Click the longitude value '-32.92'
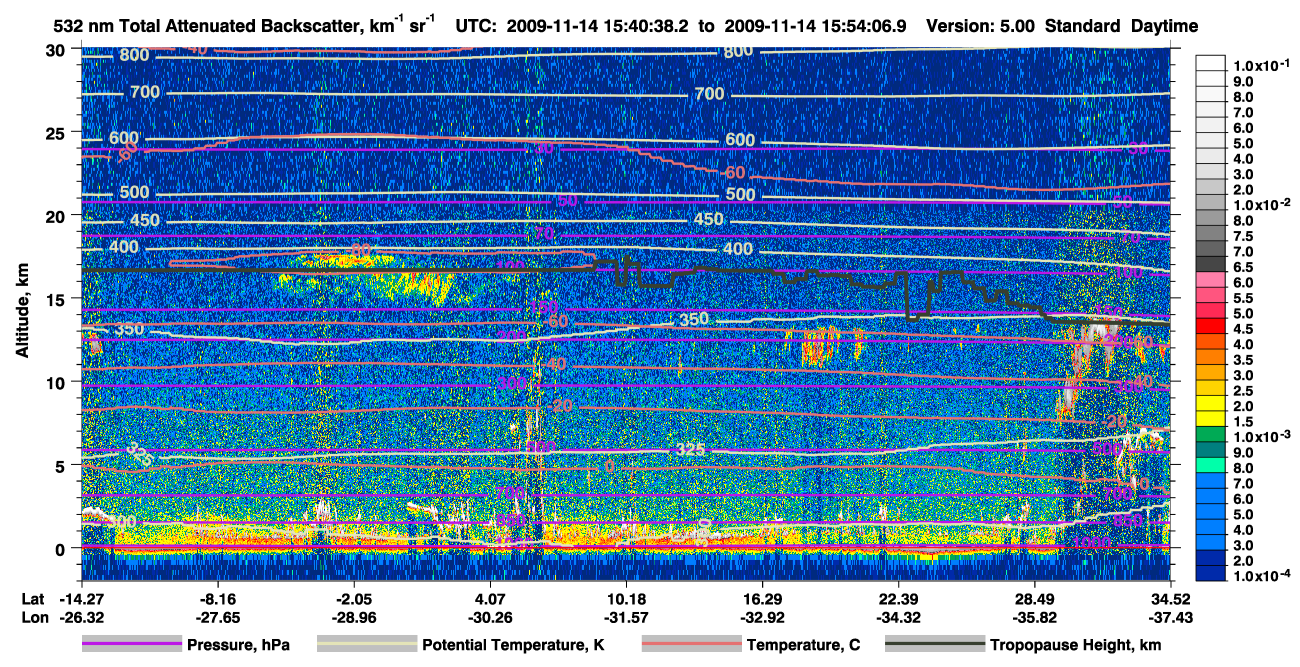The height and width of the screenshot is (667, 1300). [763, 618]
